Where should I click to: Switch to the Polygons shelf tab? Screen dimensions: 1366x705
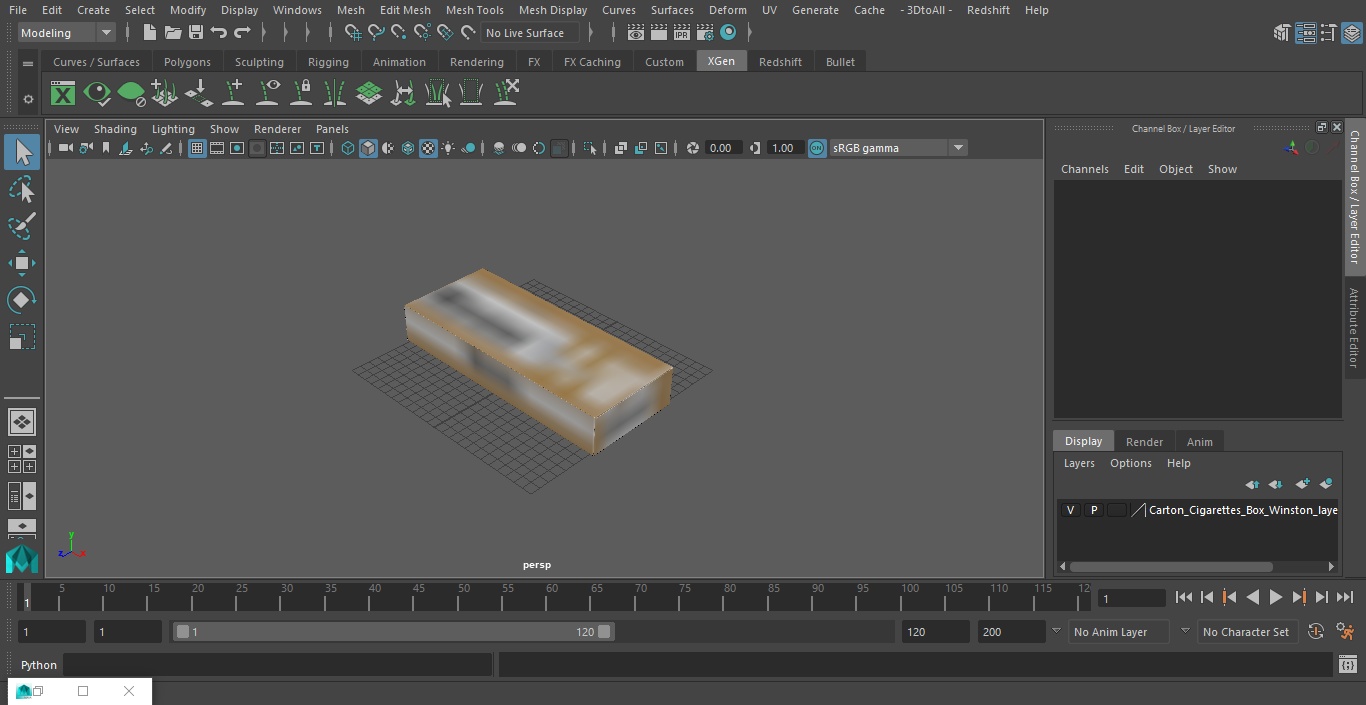(187, 62)
